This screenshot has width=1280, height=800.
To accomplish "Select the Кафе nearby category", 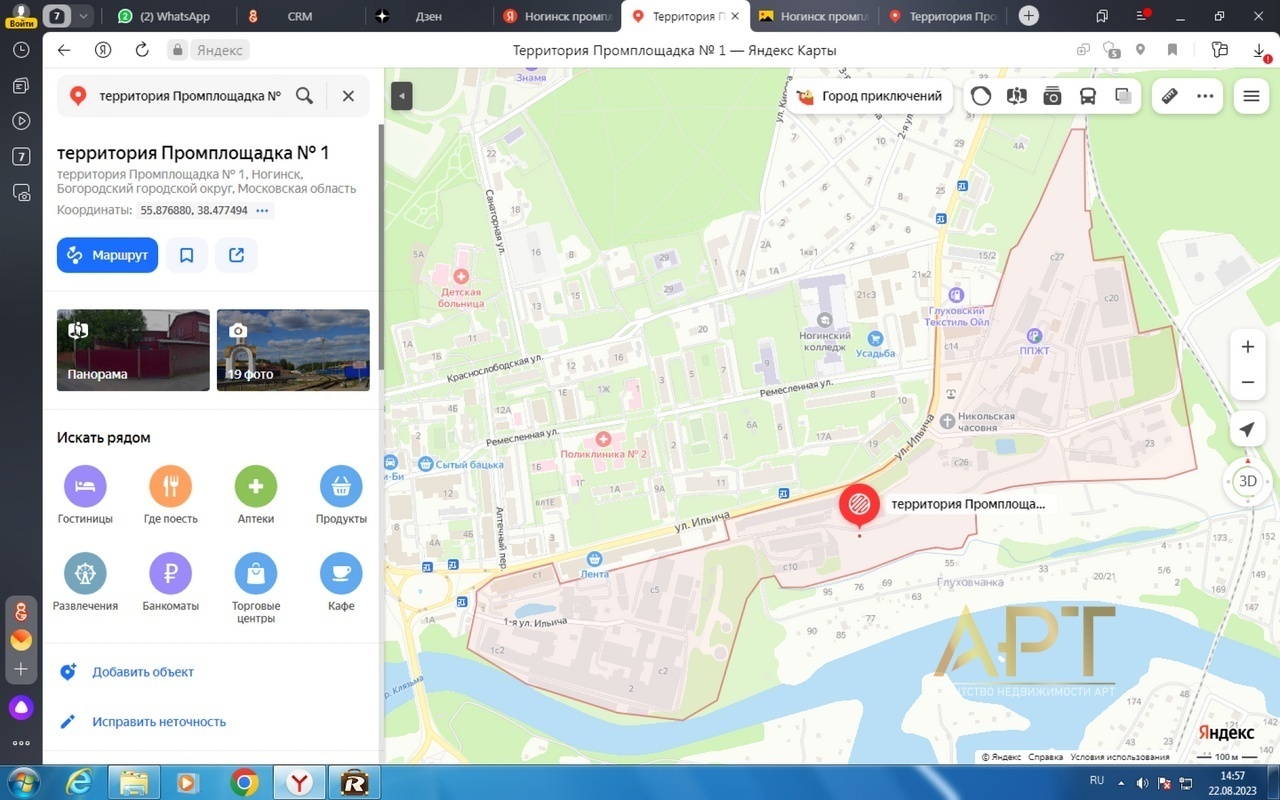I will (341, 582).
